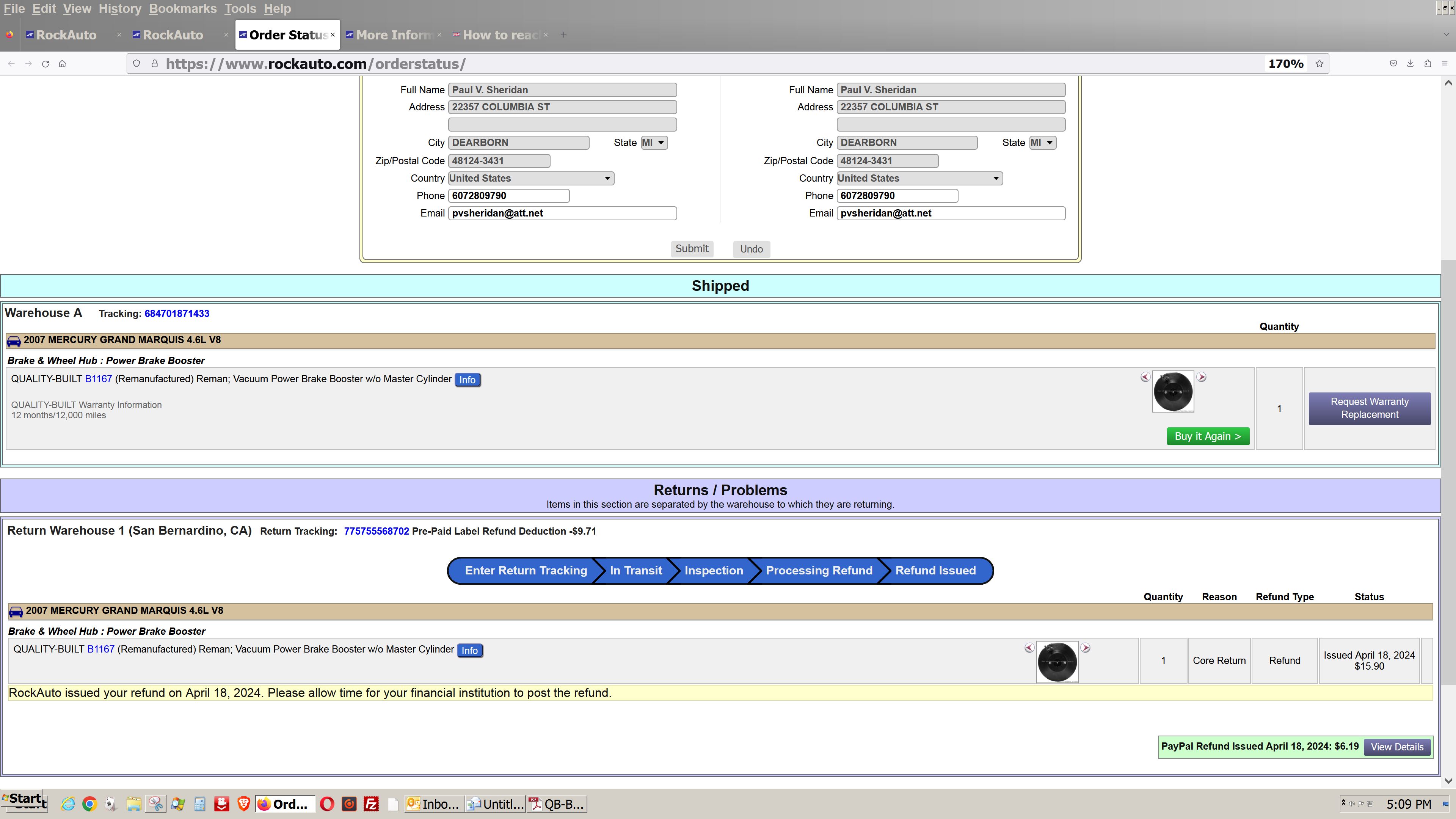Screen dimensions: 1456x819
Task: Click the page zoom 170% indicator
Action: point(1286,64)
